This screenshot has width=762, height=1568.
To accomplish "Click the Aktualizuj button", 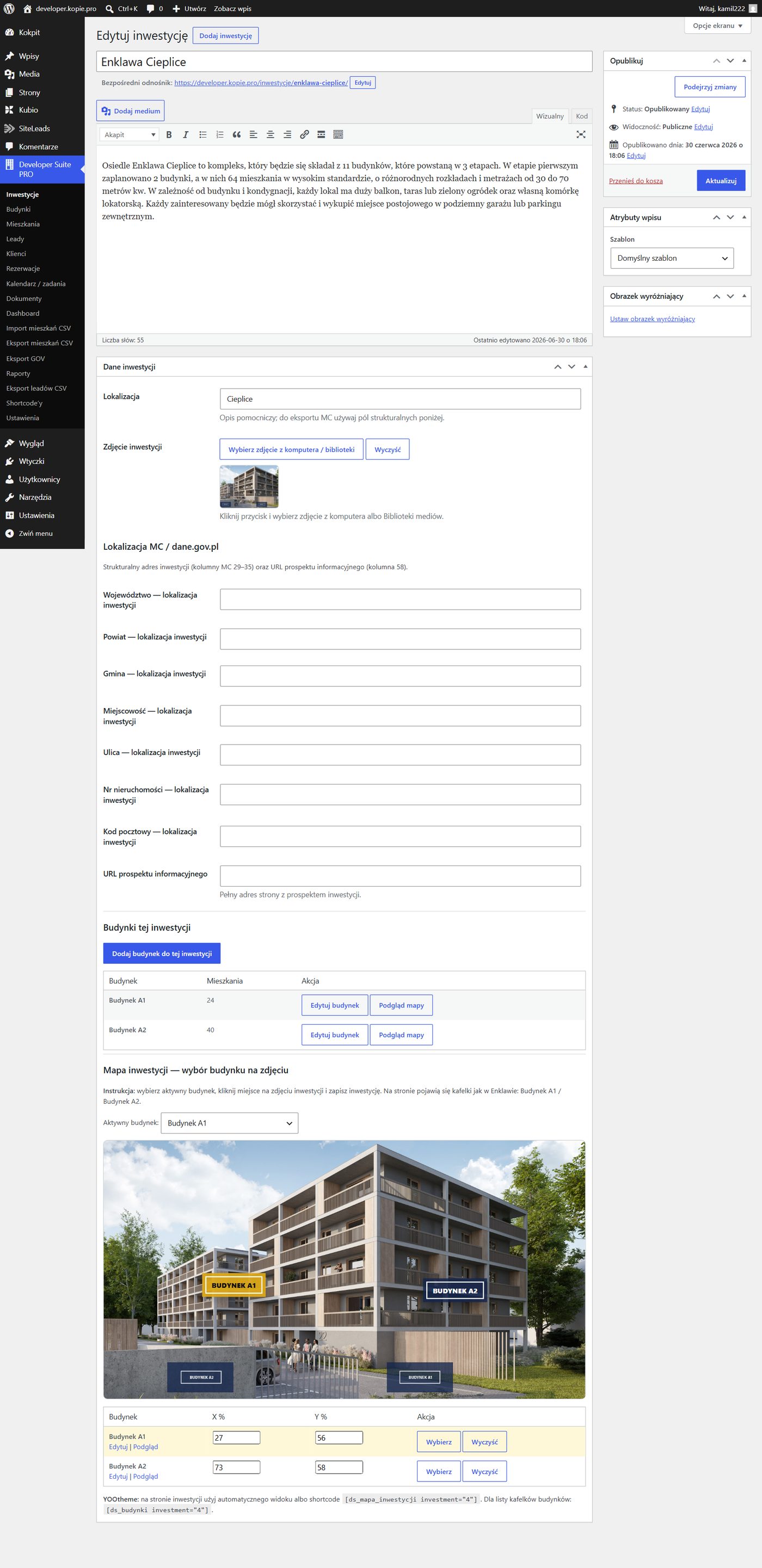I will coord(721,181).
